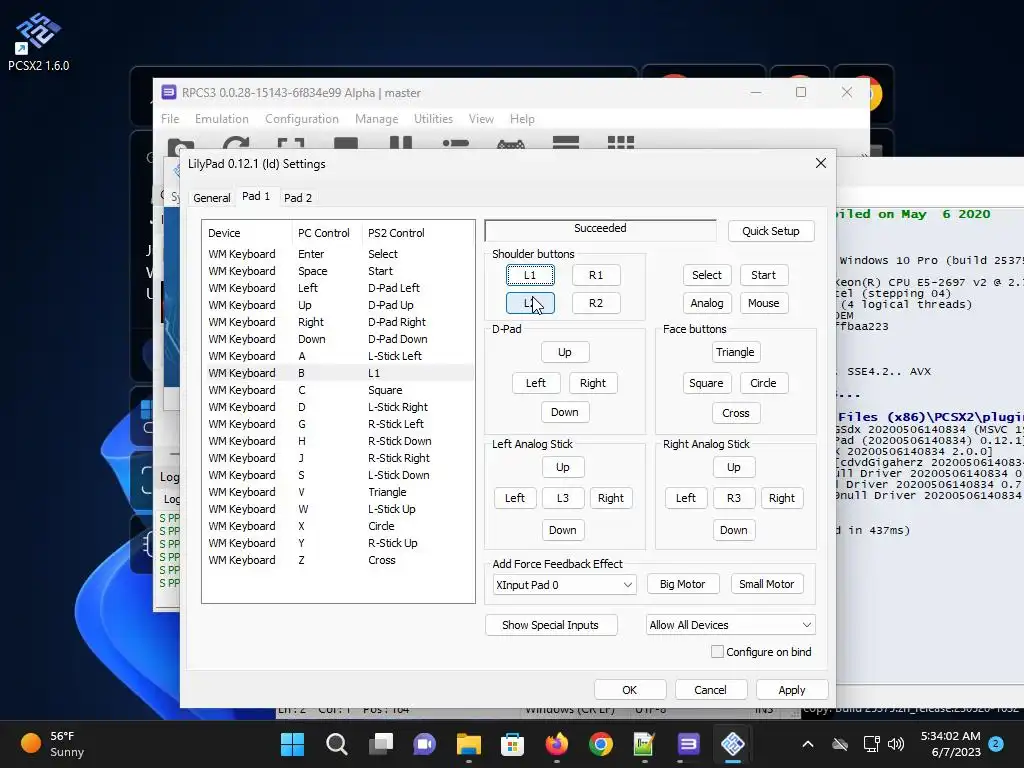Screen dimensions: 1024x768
Task: Open the PCSX2 1.6.0 desktop shortcut
Action: click(x=38, y=42)
